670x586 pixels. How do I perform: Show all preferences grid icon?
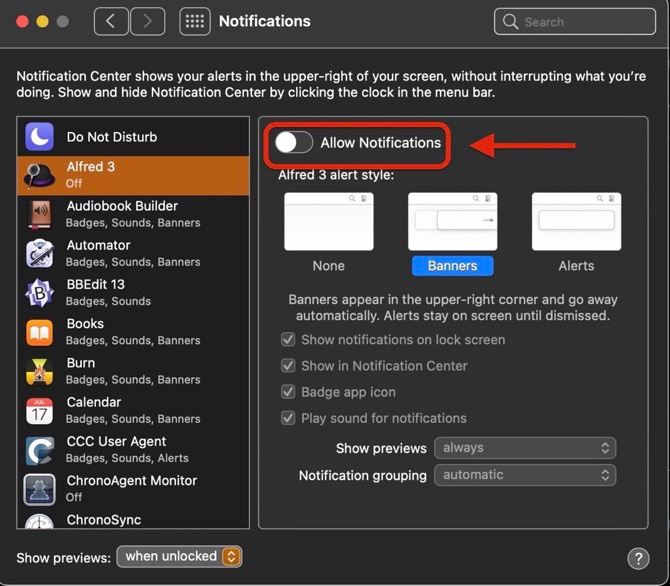tap(195, 21)
